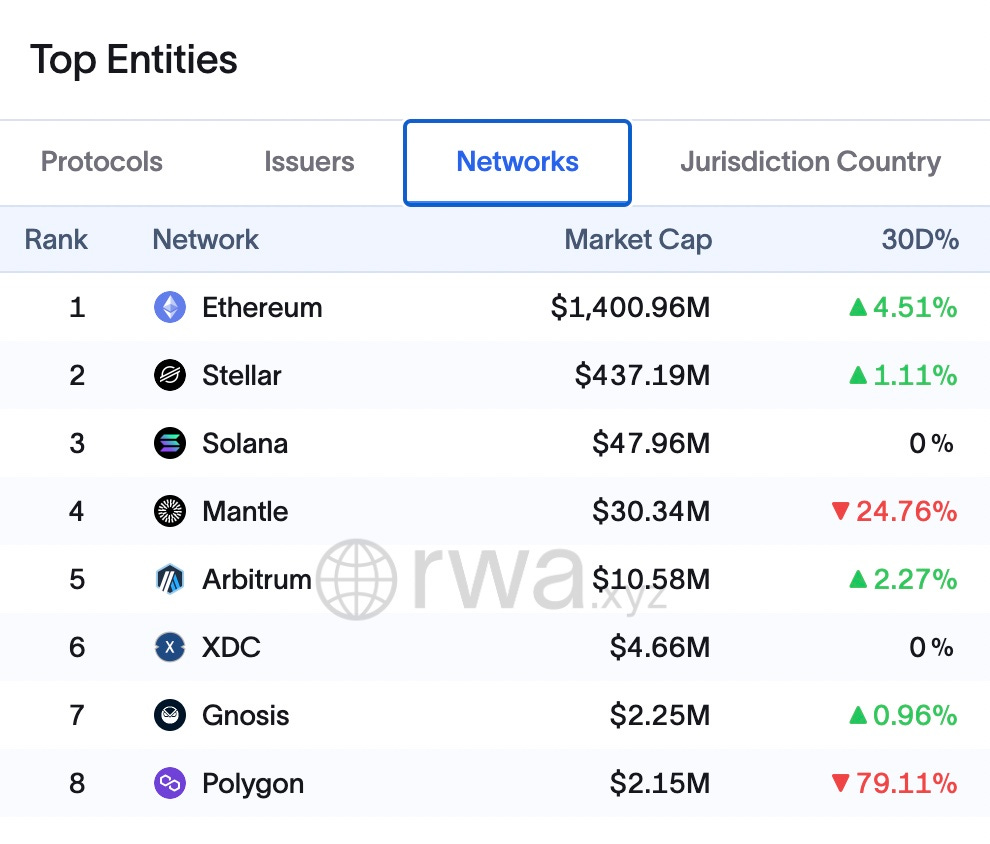Screen dimensions: 990x844
Task: Click the Ethereum network logo icon
Action: coord(170,307)
